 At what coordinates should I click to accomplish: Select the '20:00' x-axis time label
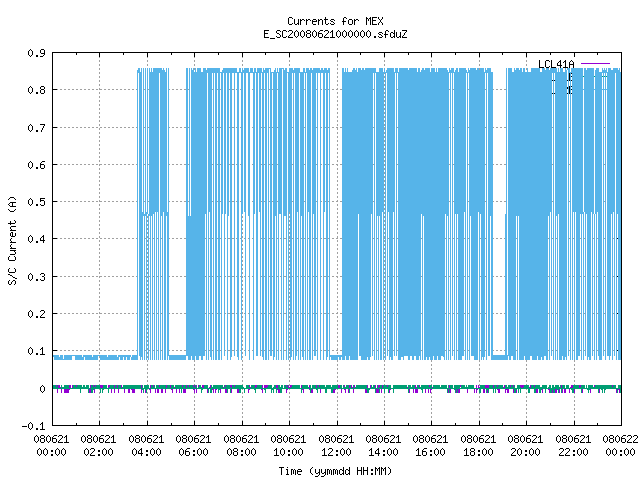pos(525,452)
